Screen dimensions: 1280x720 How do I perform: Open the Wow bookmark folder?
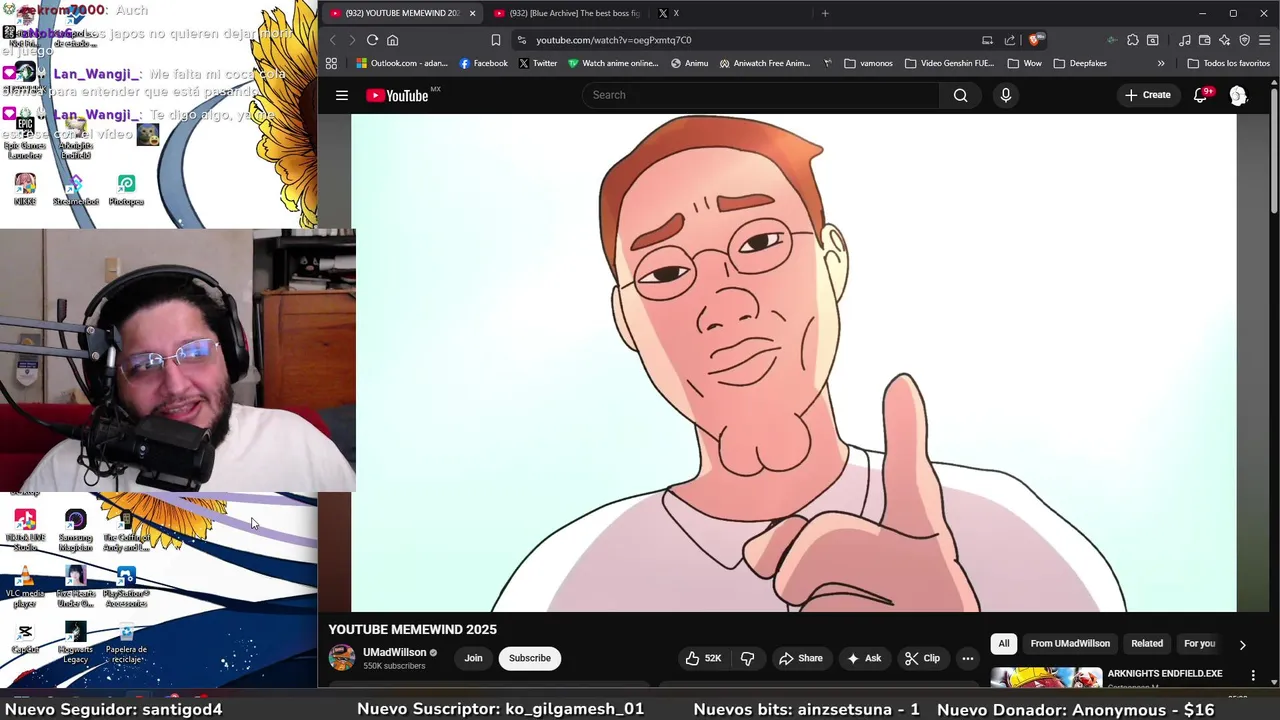click(1024, 63)
